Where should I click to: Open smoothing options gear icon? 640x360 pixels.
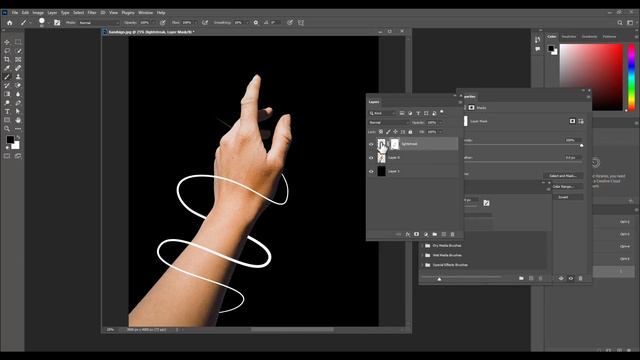(256, 23)
